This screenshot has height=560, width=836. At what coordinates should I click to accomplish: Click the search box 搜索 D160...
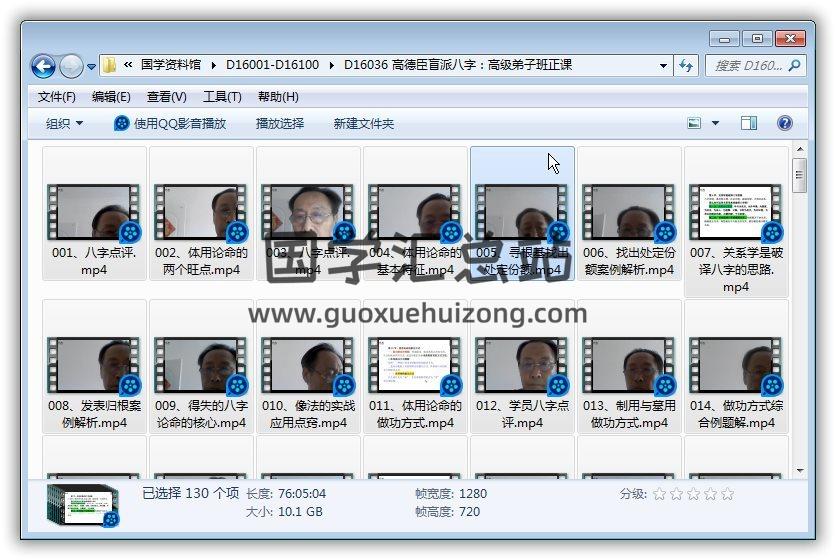[x=747, y=66]
